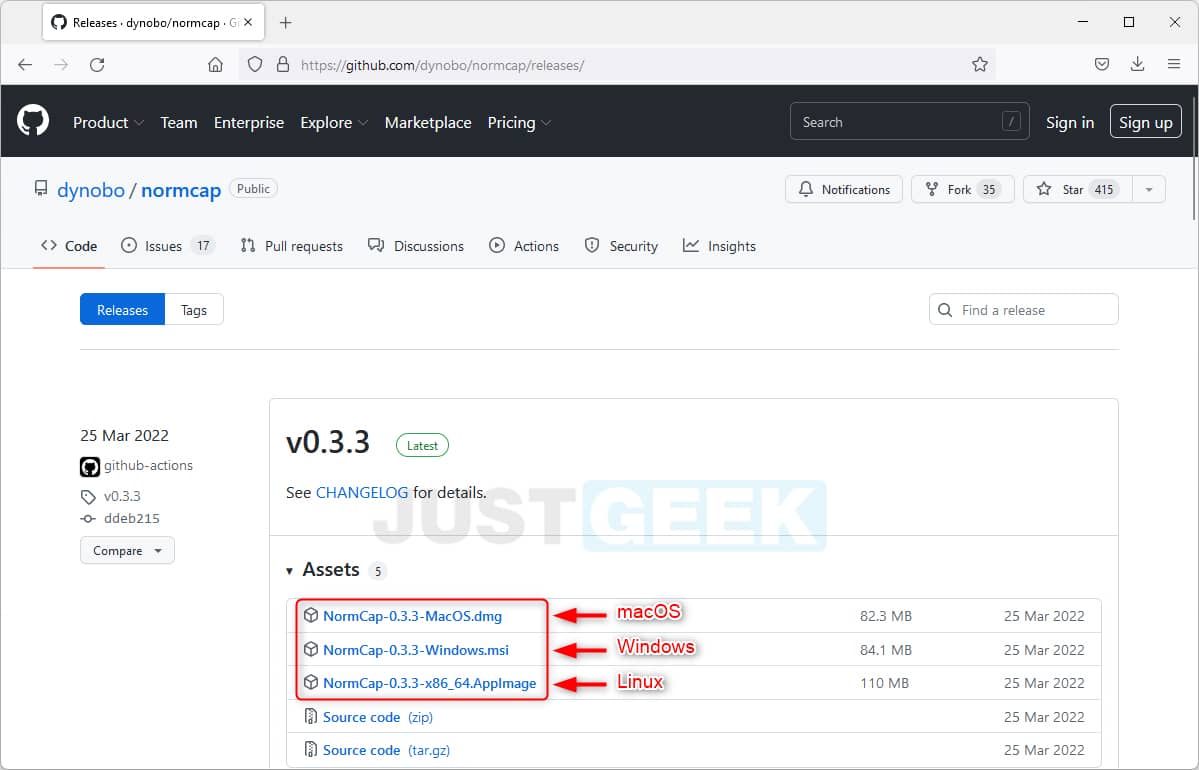Fork the normcap repository
This screenshot has height=770, width=1199.
click(962, 189)
